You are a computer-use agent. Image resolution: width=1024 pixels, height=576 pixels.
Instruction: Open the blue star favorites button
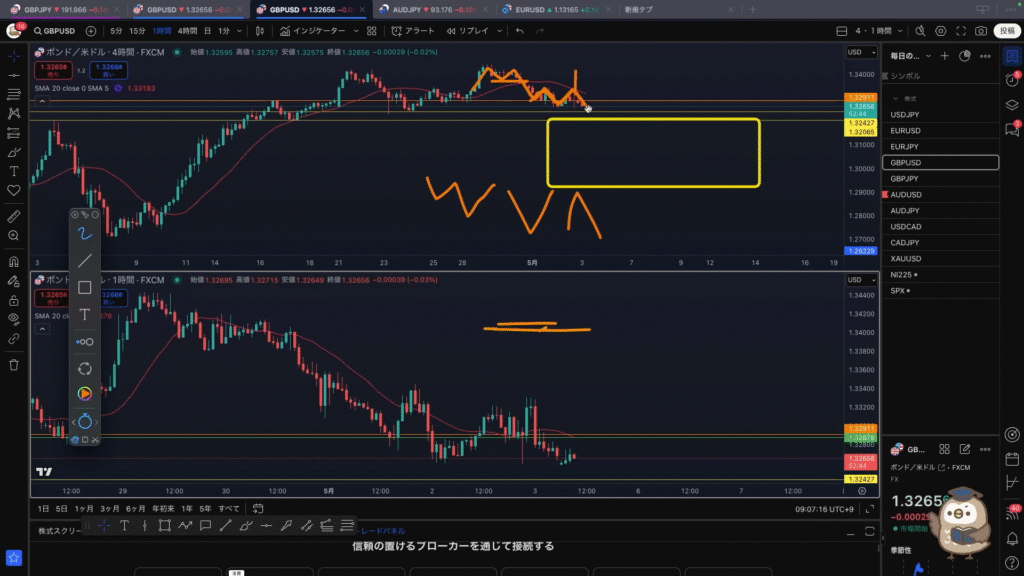pos(14,557)
